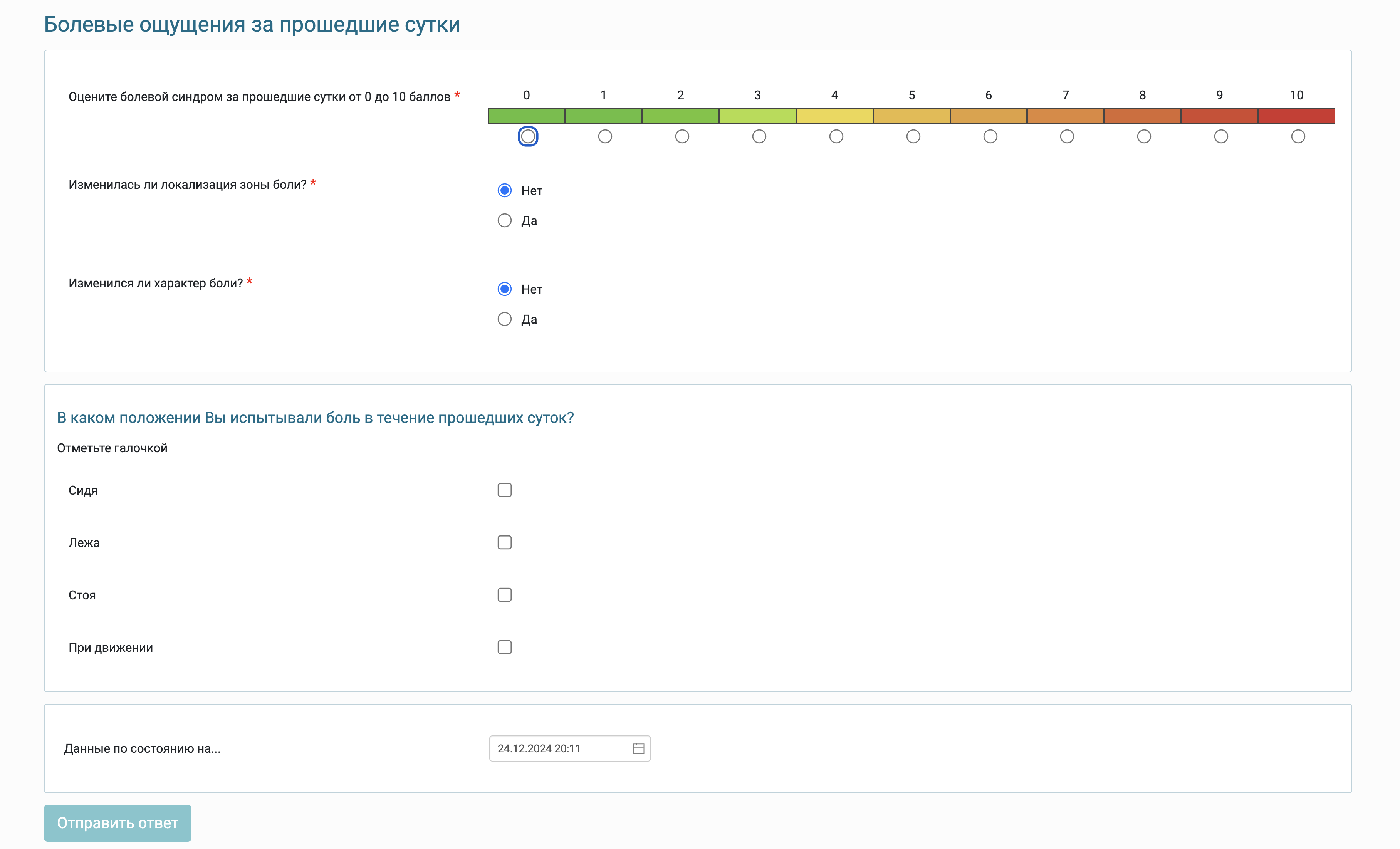Viewport: 1400px width, 849px height.
Task: Click the yellow color segment for 4
Action: tap(835, 116)
